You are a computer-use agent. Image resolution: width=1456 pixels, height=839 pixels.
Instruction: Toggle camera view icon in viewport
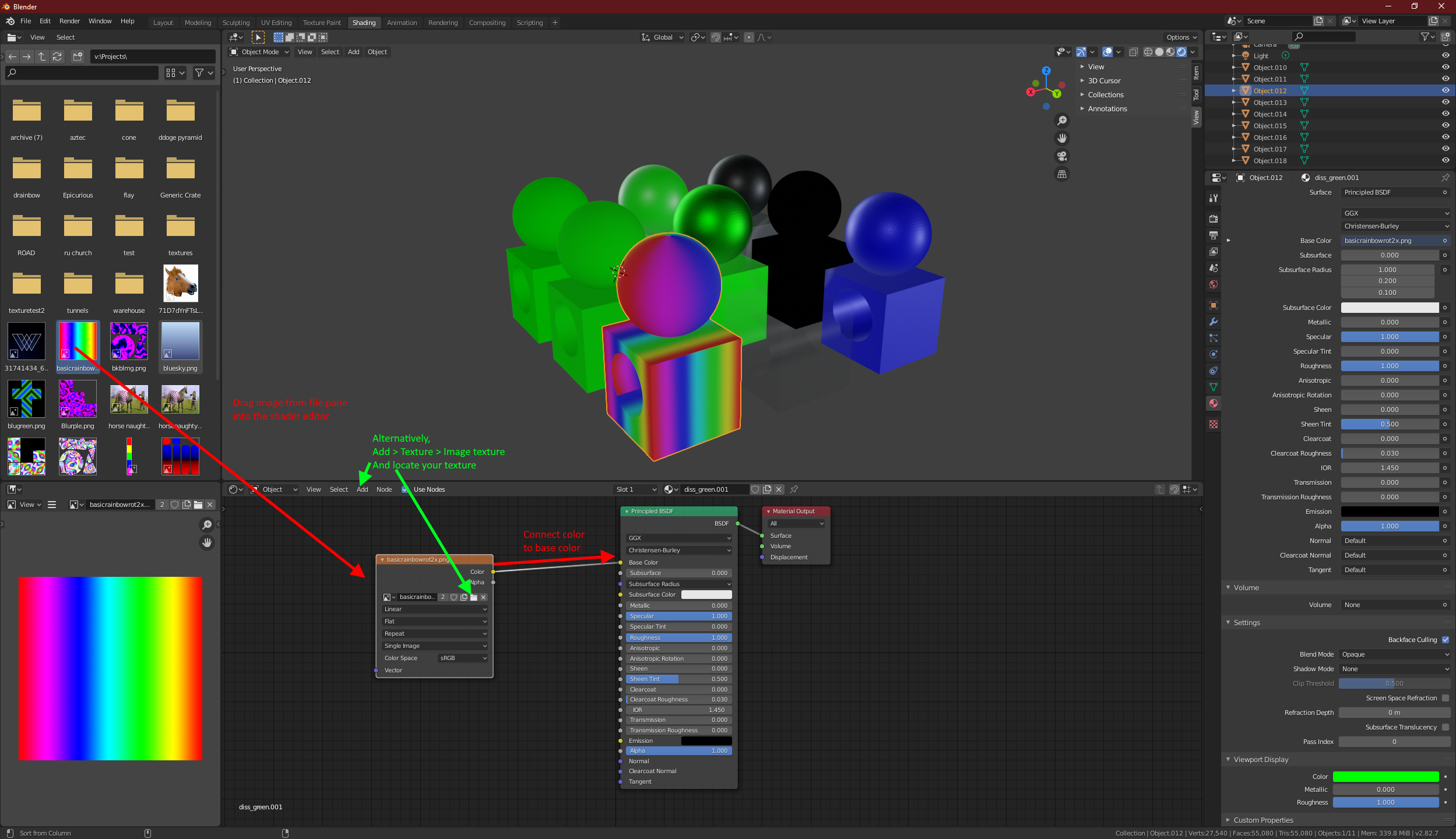click(1062, 156)
